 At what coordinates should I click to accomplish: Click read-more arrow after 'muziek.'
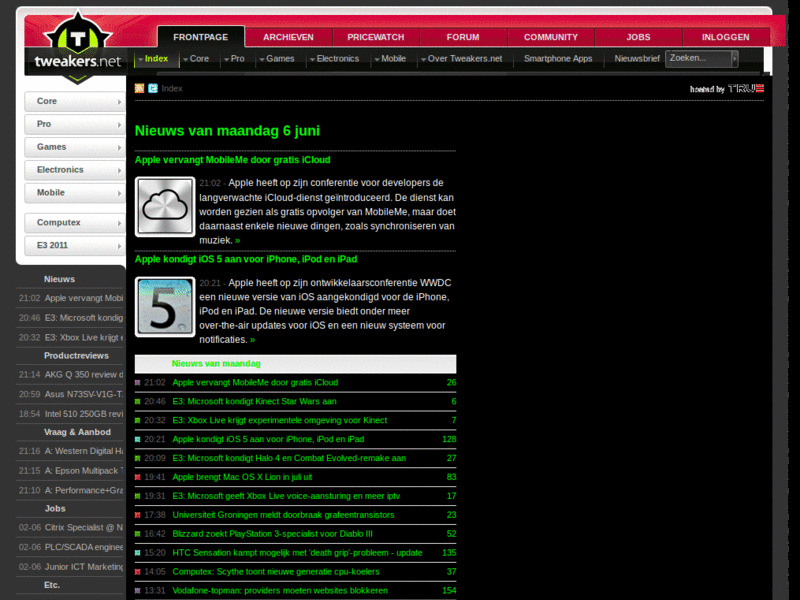click(237, 241)
